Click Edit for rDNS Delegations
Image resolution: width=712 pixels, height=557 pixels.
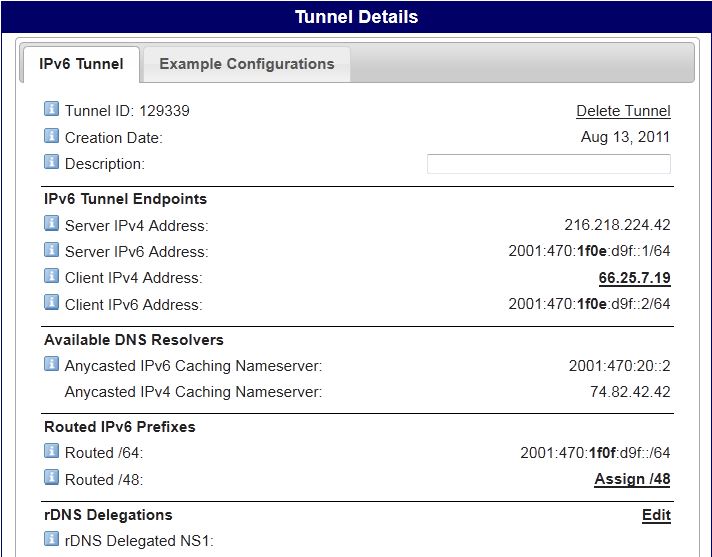click(656, 515)
